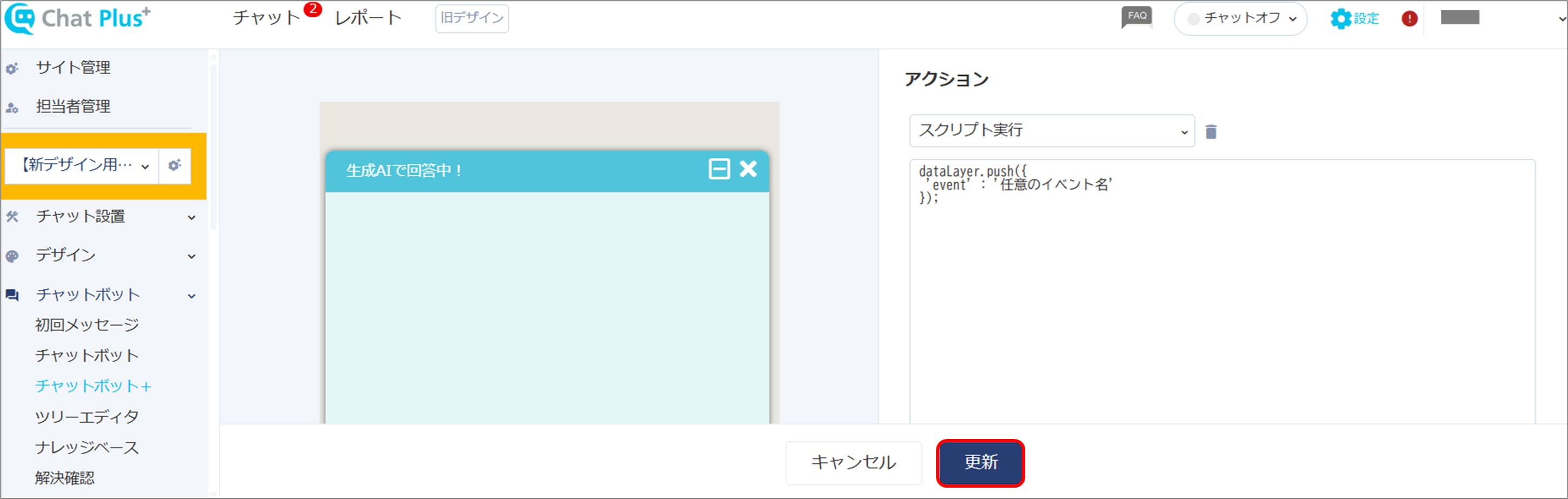1568x499 pixels.
Task: Open the FAQ speech bubble icon
Action: click(x=1137, y=18)
